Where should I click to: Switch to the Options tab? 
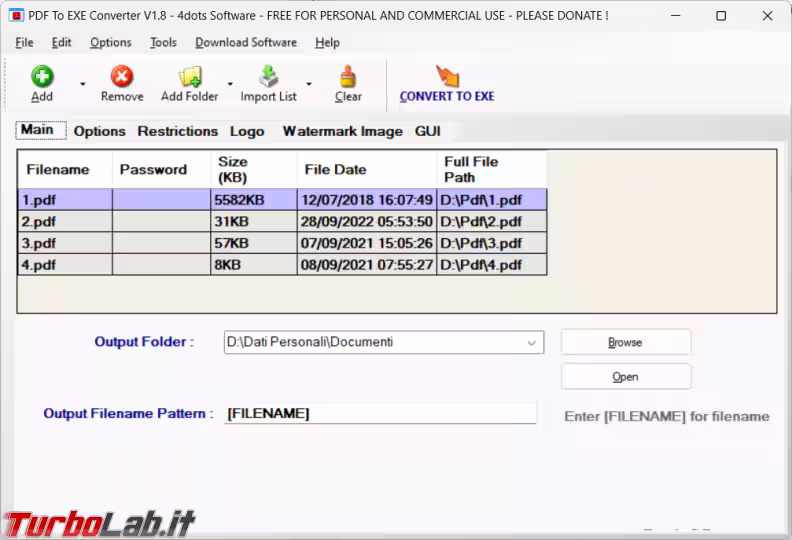coord(100,131)
